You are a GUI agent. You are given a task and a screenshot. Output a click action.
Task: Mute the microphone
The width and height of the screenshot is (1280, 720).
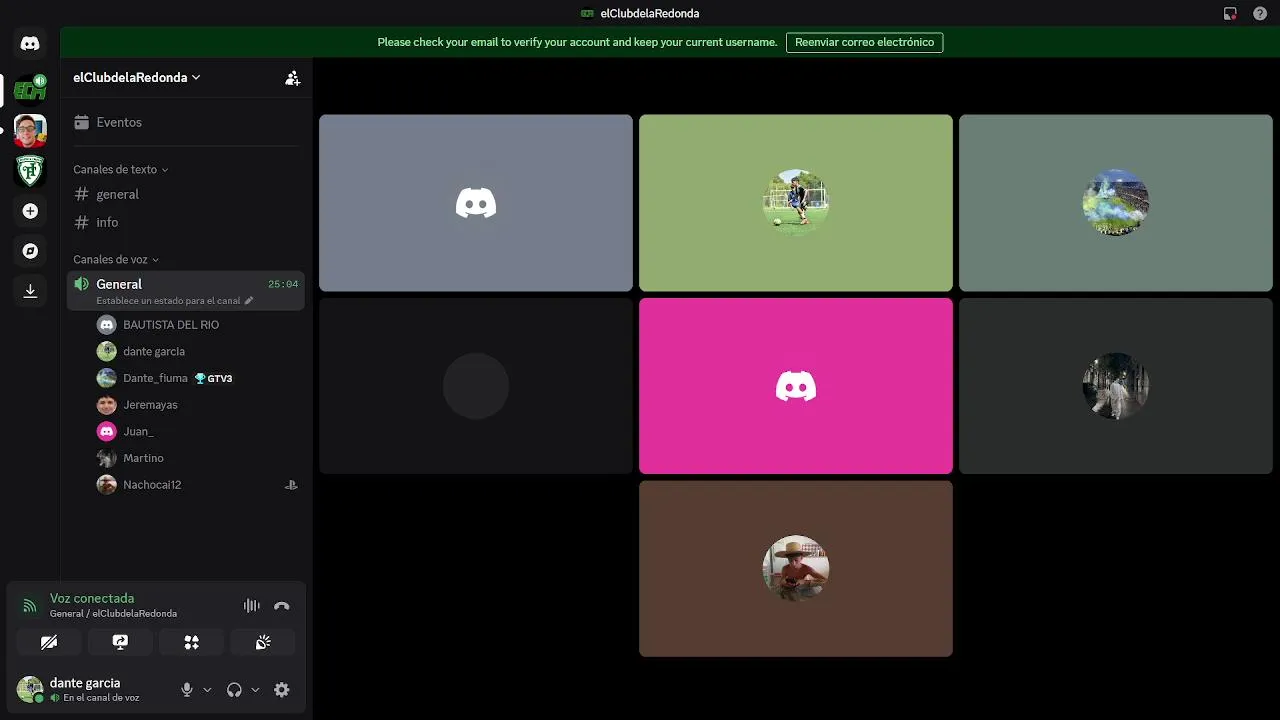coord(186,690)
